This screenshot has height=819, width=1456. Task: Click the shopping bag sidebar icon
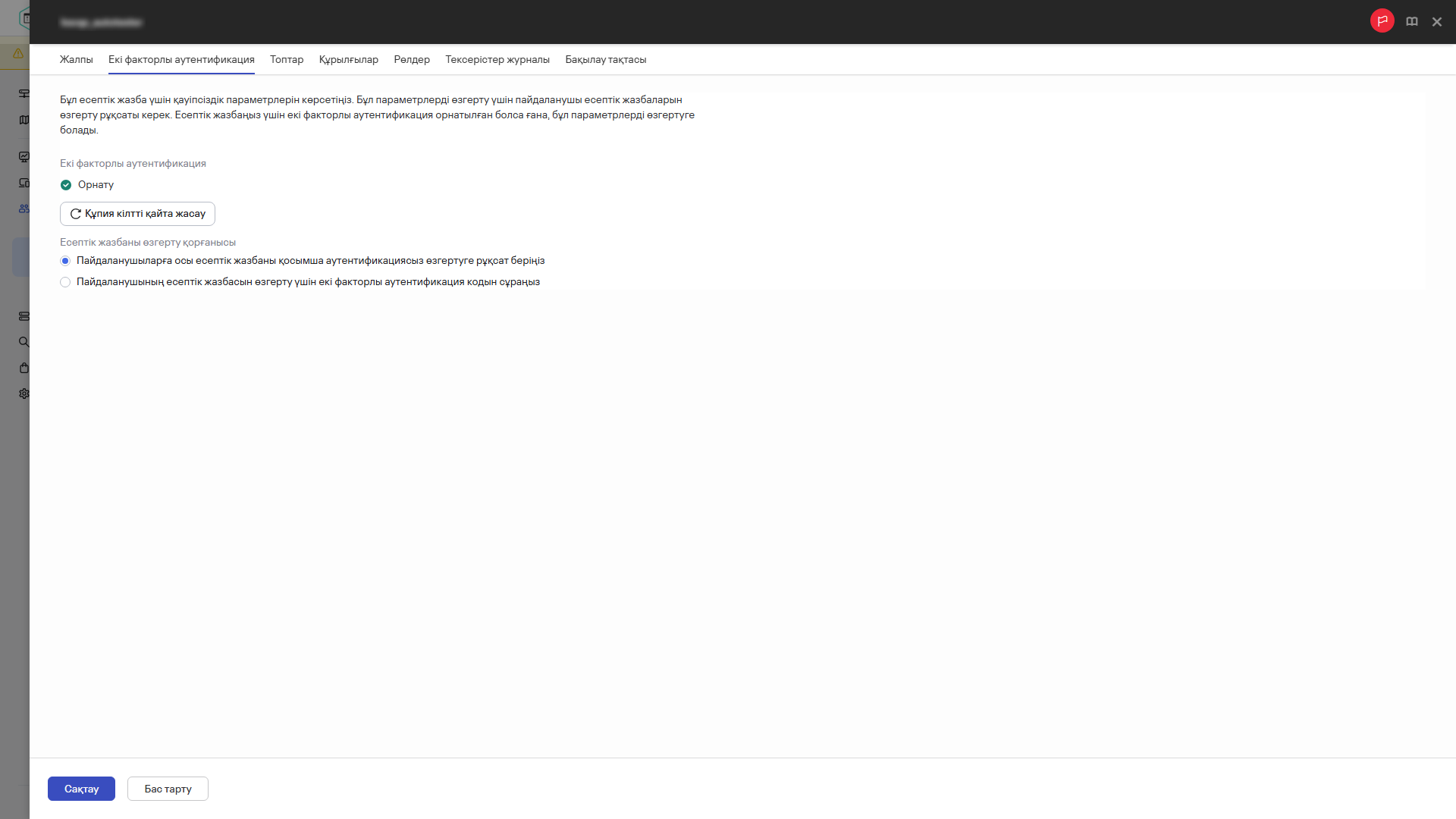(24, 368)
